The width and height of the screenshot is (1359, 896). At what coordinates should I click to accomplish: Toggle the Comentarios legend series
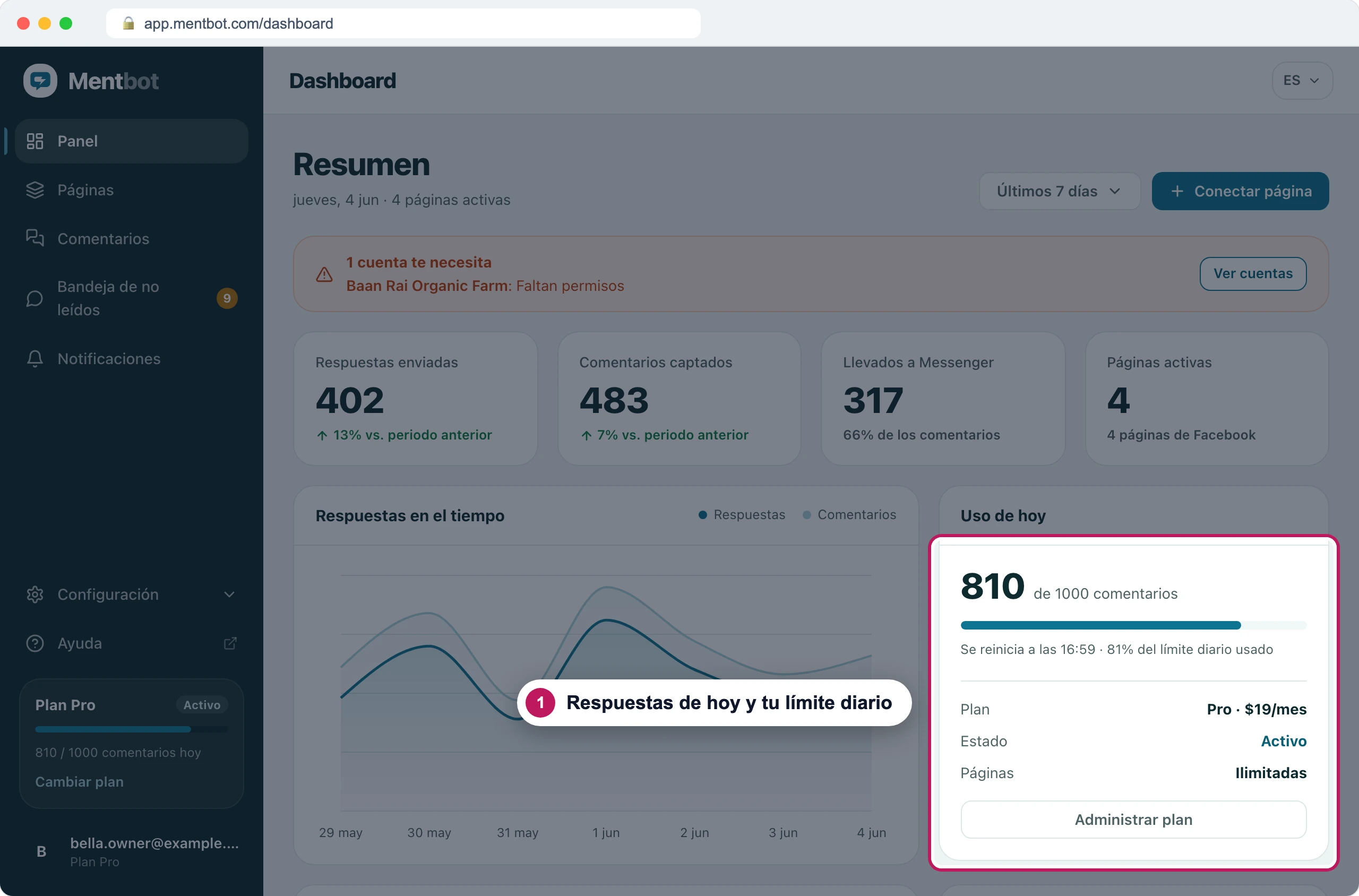(849, 515)
